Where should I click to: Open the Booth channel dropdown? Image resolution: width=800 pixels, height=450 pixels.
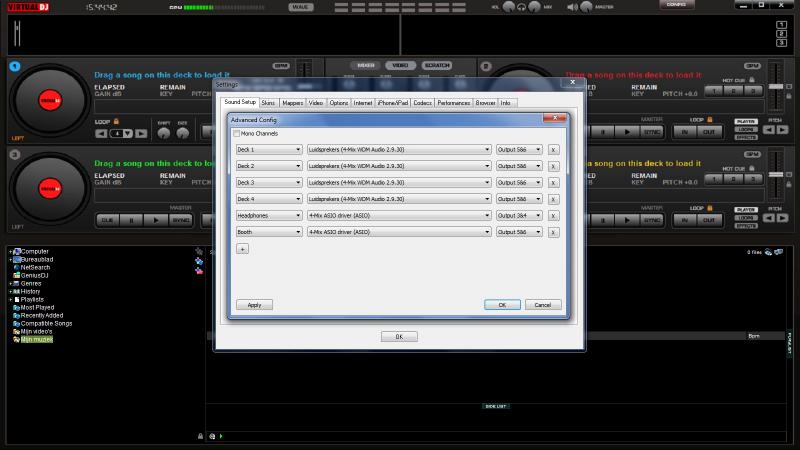[x=269, y=232]
